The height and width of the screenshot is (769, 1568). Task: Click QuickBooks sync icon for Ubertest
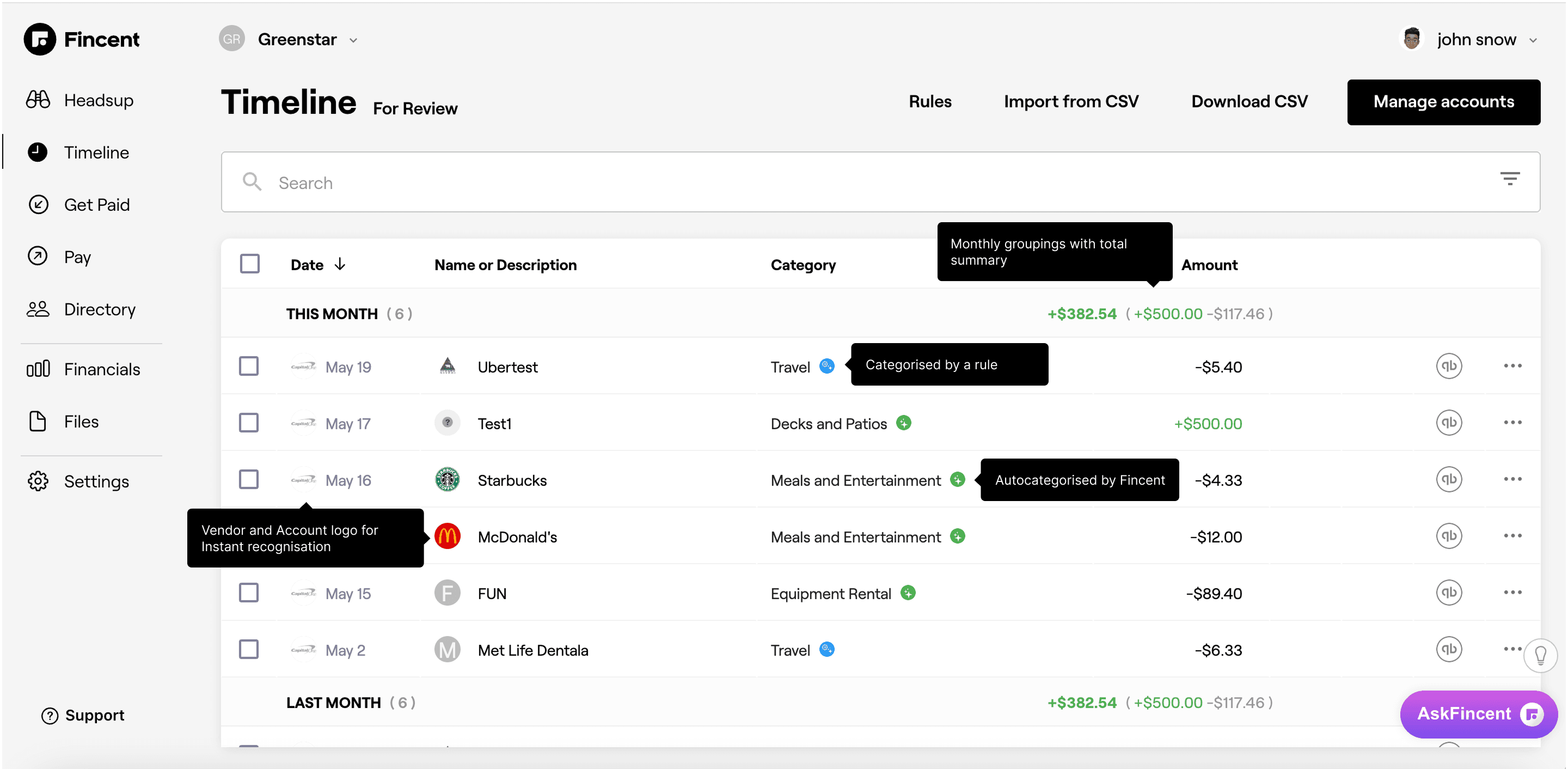tap(1449, 366)
